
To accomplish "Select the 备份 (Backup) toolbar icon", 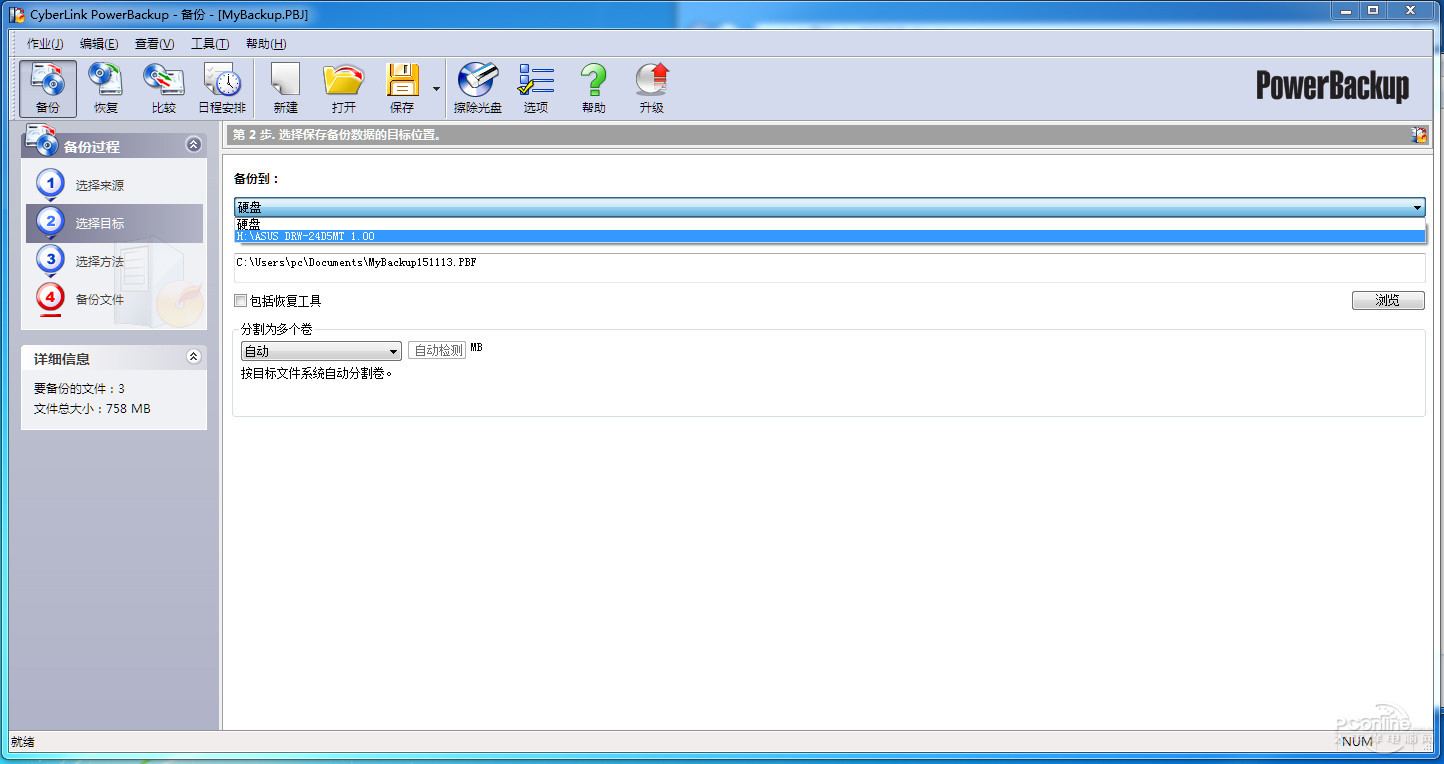I will [x=47, y=89].
